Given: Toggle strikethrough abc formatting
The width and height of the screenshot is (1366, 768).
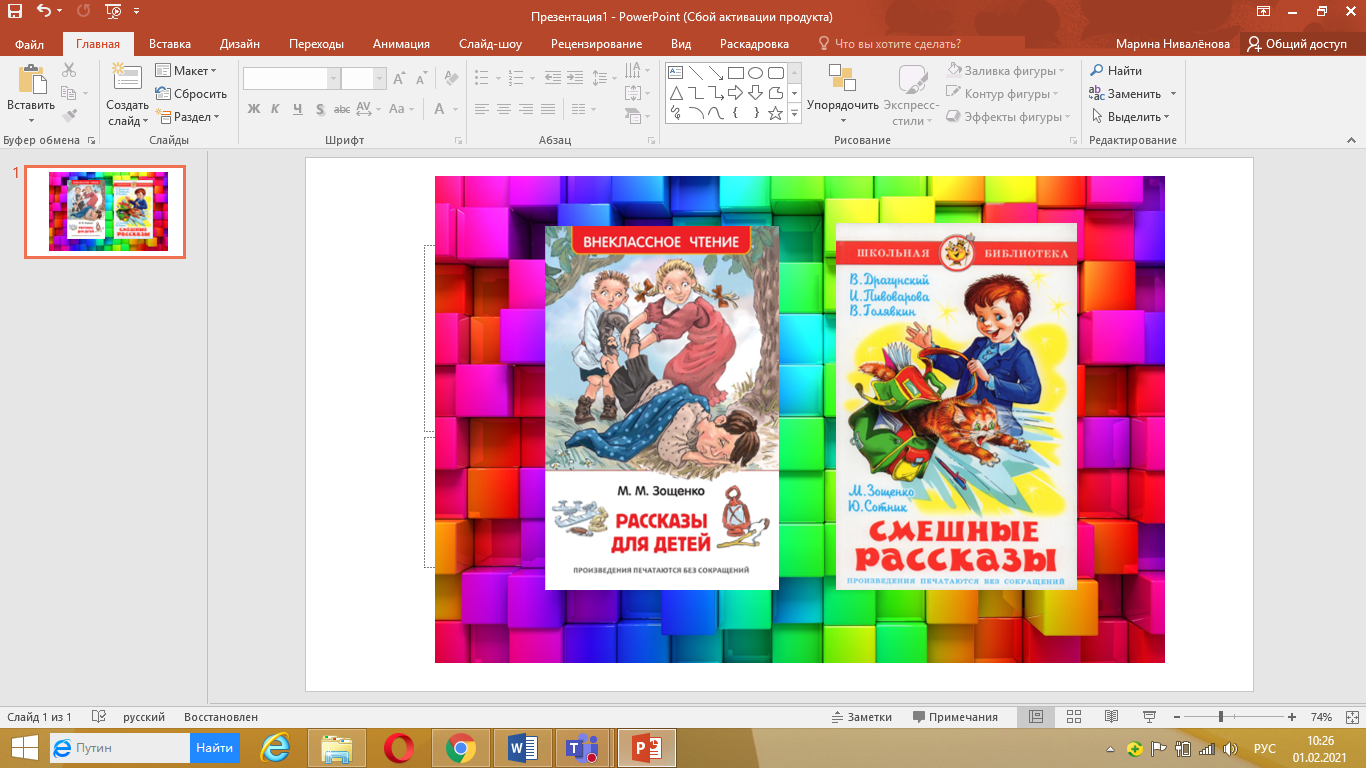Looking at the screenshot, I should (342, 109).
